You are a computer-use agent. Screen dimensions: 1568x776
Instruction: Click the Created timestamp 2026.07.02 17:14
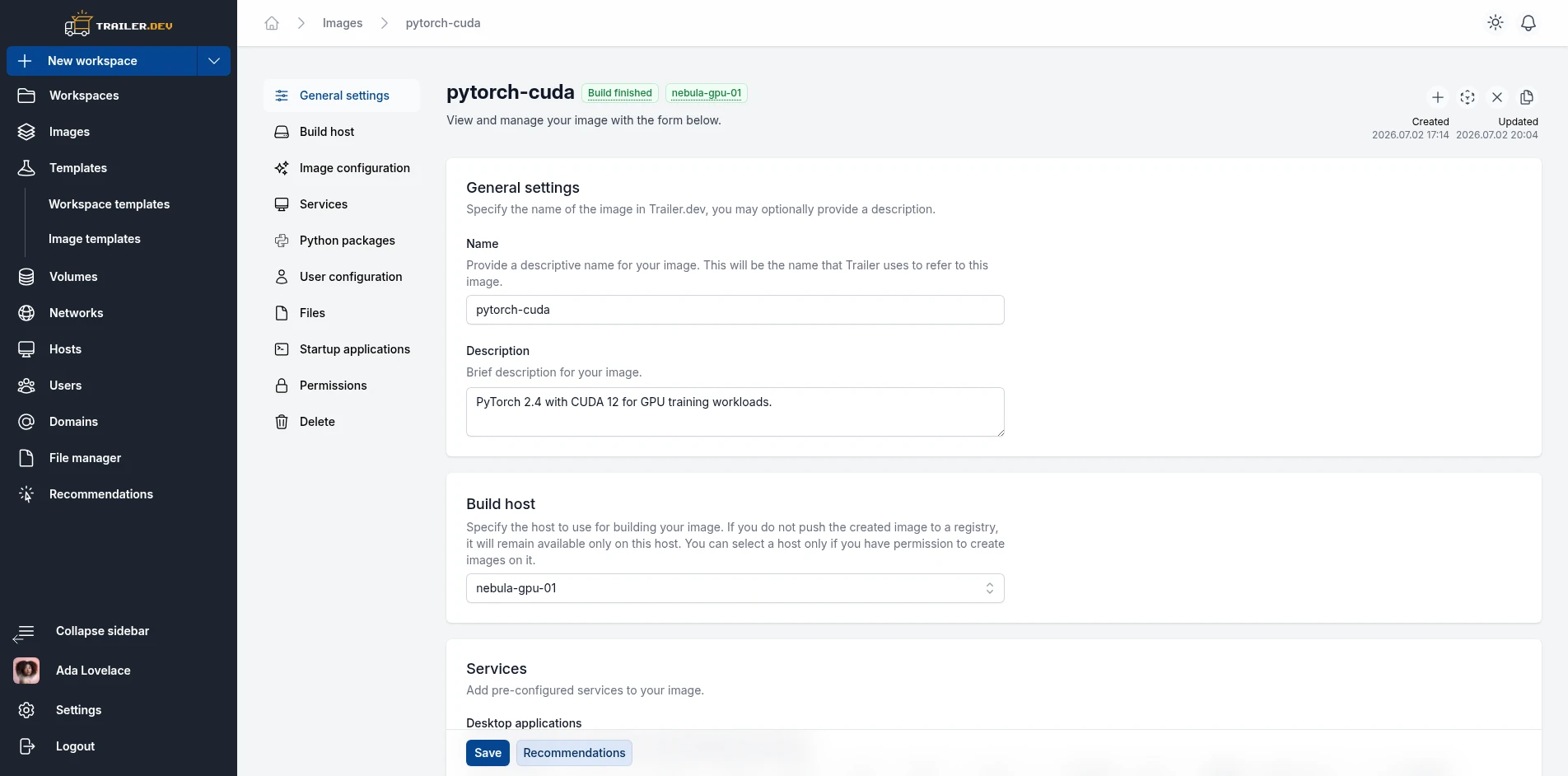click(1411, 135)
